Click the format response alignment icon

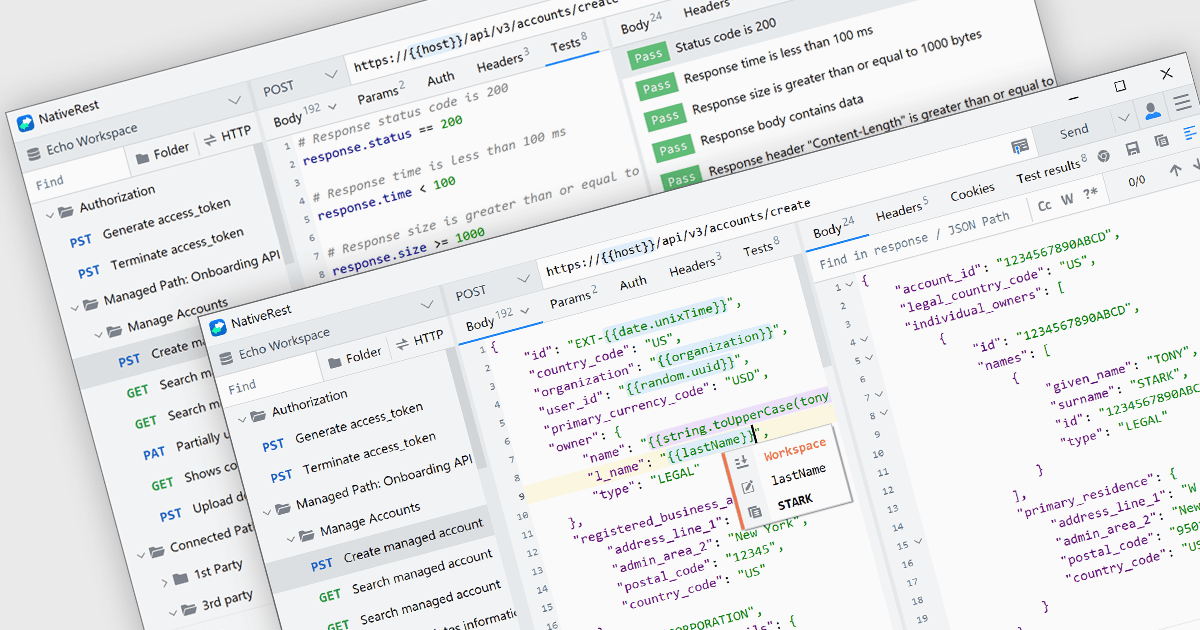coord(1189,134)
